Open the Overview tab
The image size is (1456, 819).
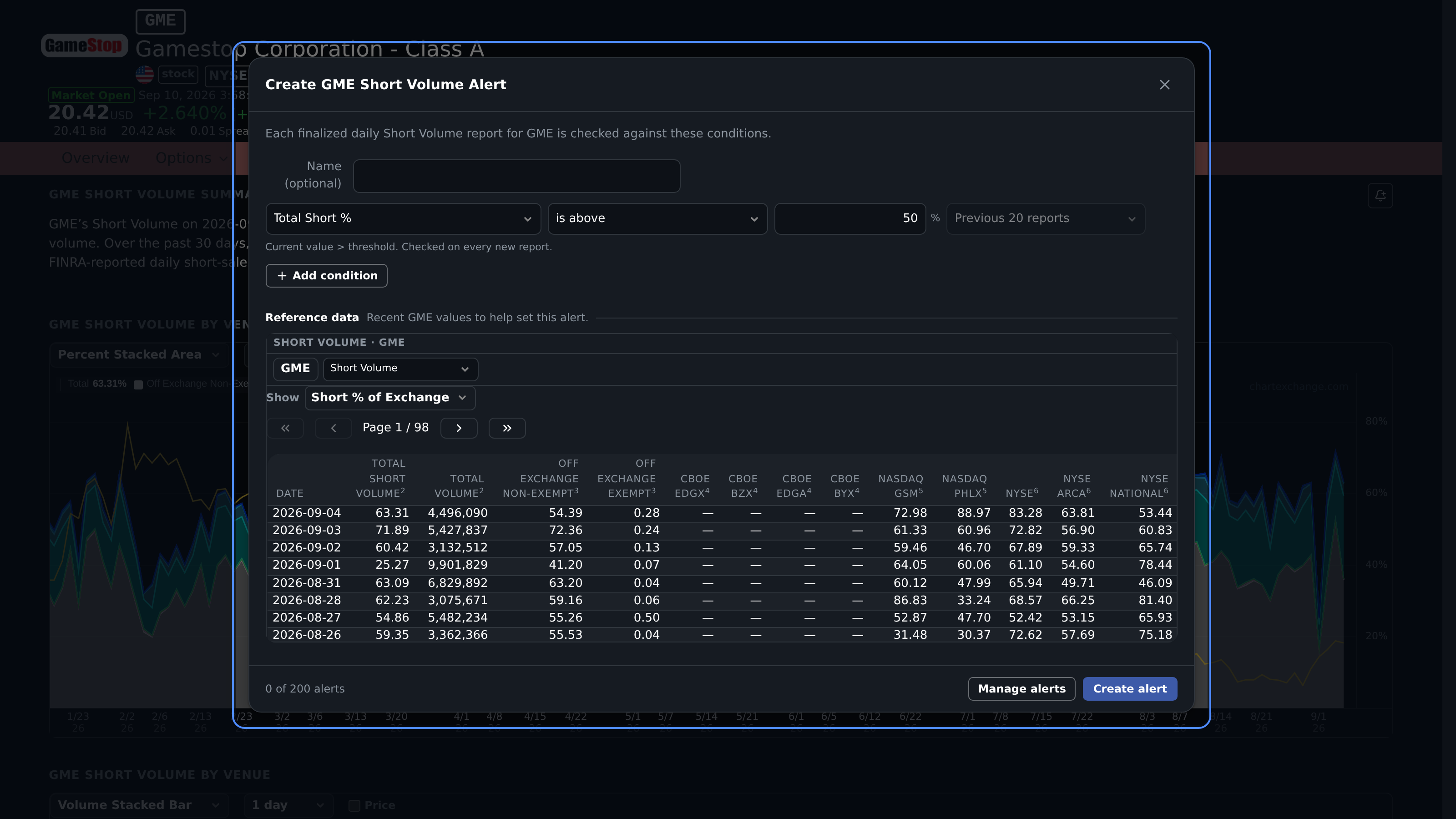(x=96, y=158)
